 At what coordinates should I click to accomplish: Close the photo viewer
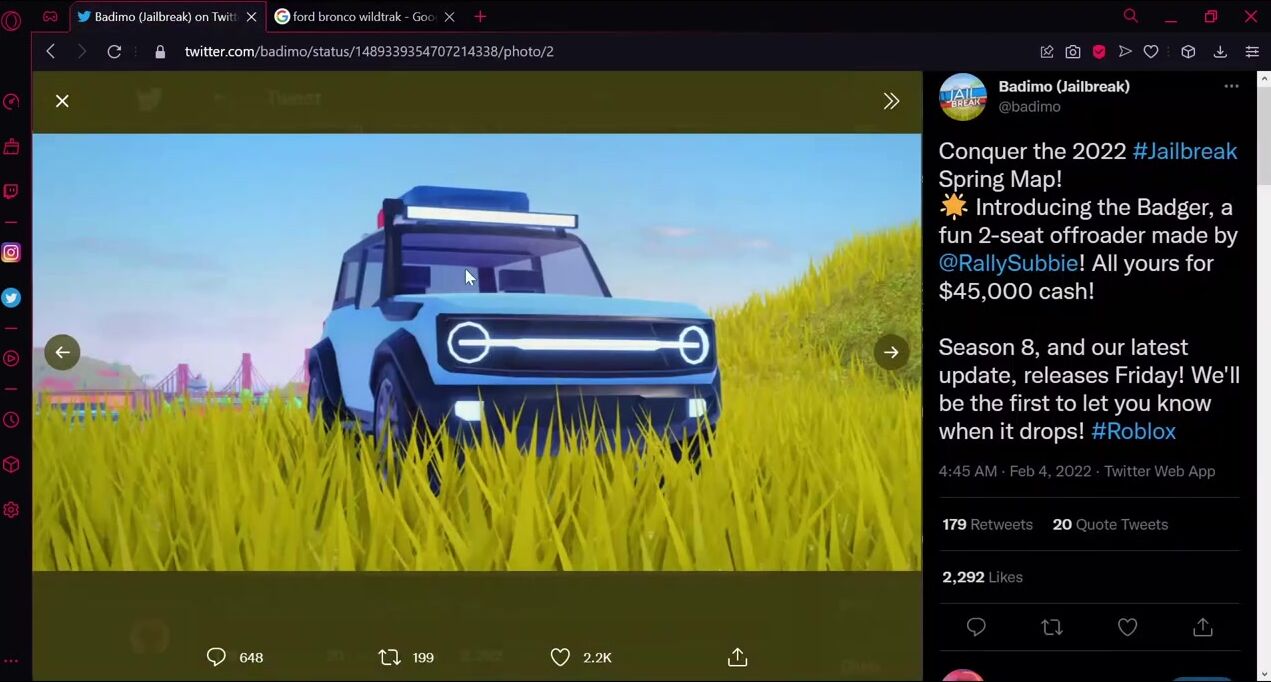(62, 101)
